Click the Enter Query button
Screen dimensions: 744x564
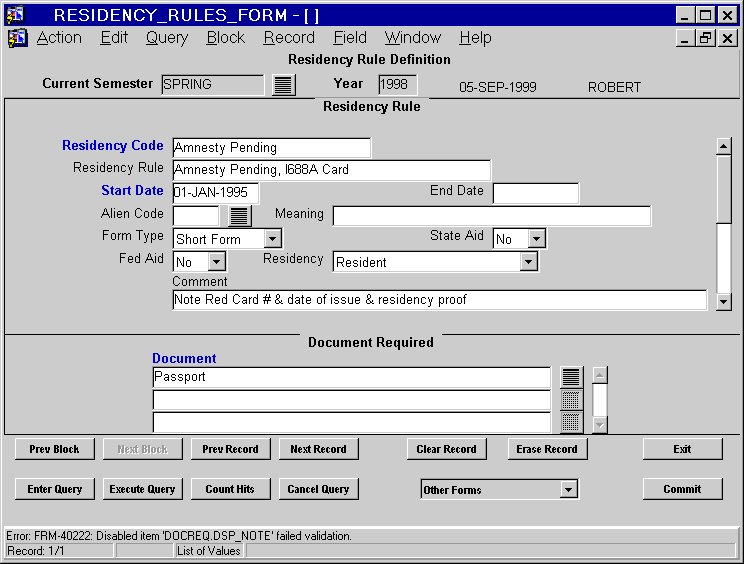[55, 489]
